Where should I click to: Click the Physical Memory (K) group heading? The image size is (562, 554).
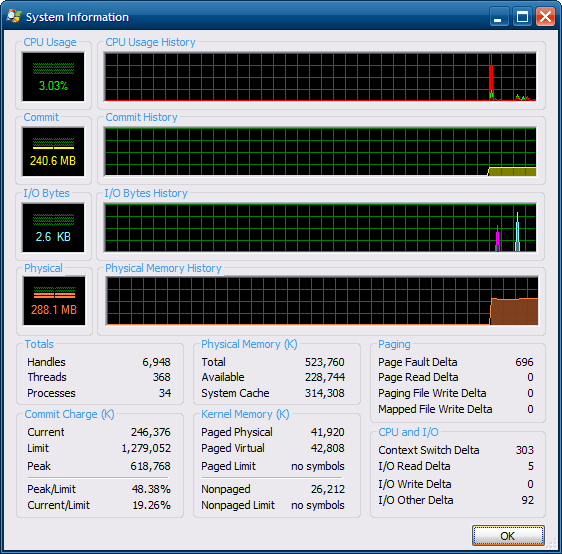click(249, 344)
